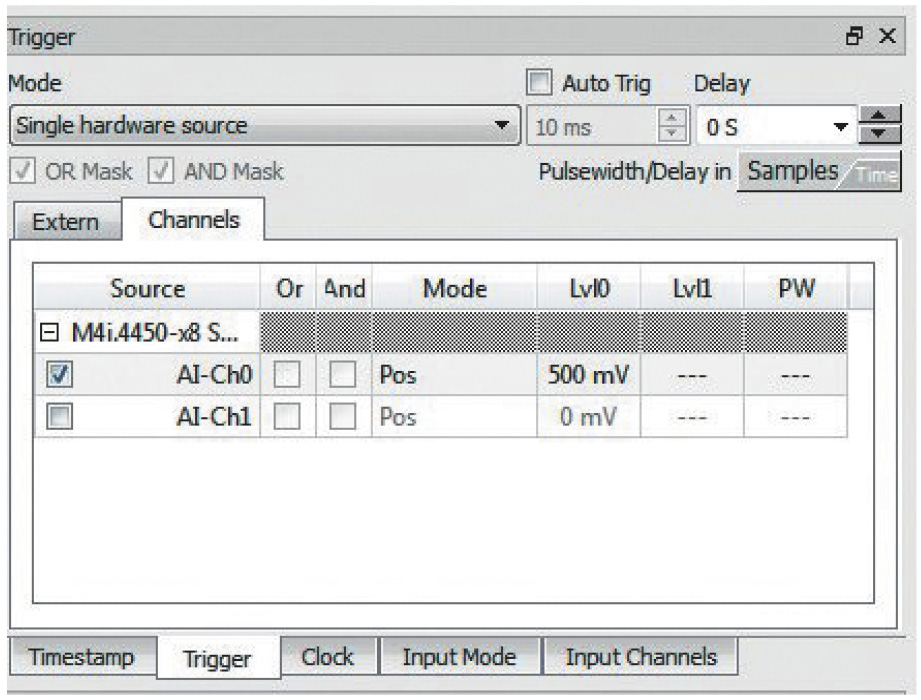Open the Clock bottom tab
This screenshot has height=700, width=921.
(x=328, y=657)
